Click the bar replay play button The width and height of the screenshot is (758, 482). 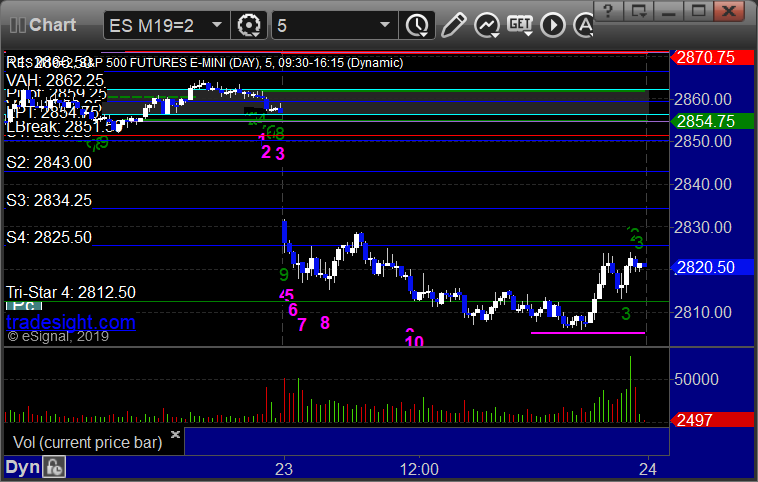(x=553, y=25)
